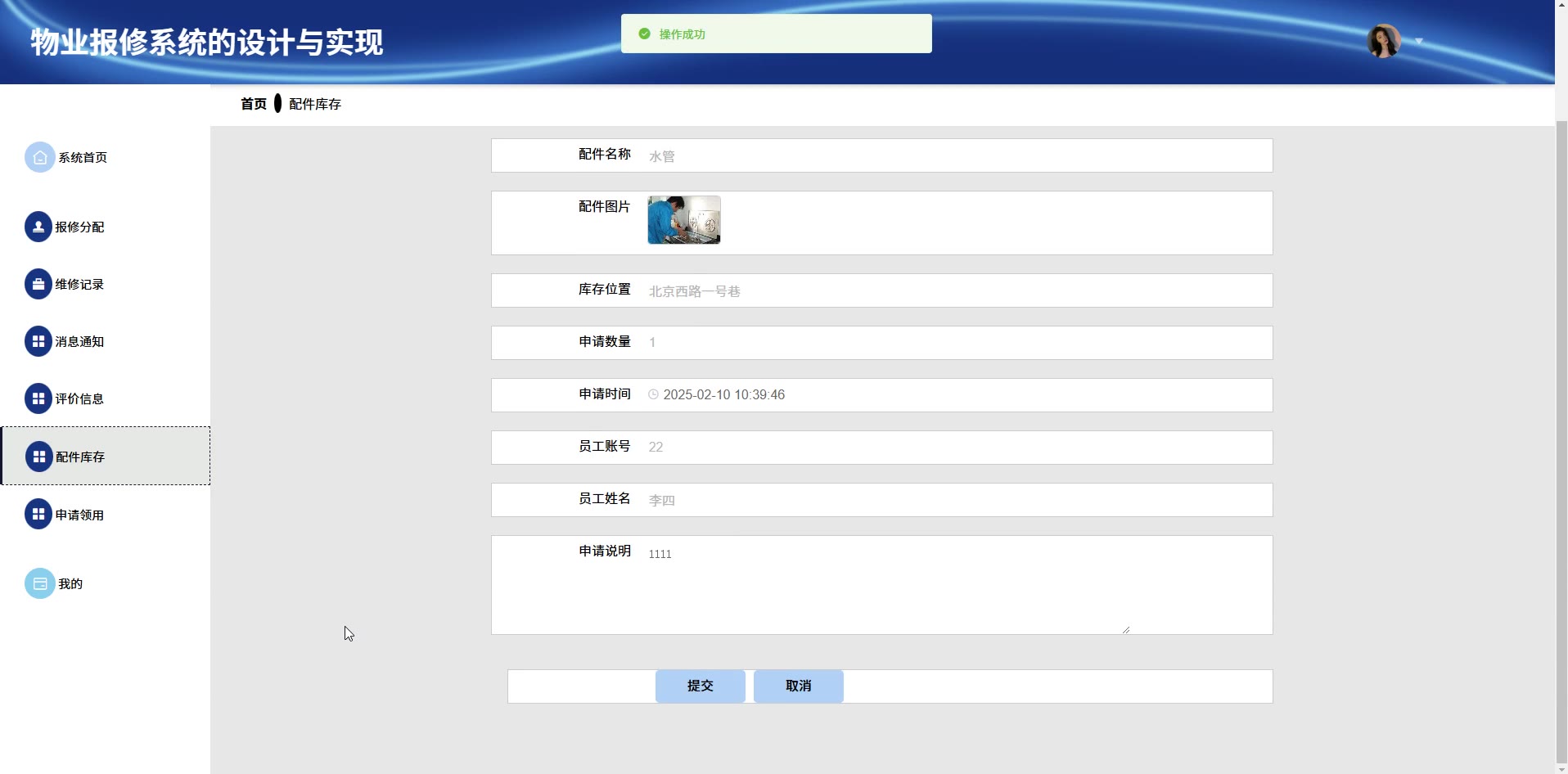Click the 配件图片 field label

(605, 206)
